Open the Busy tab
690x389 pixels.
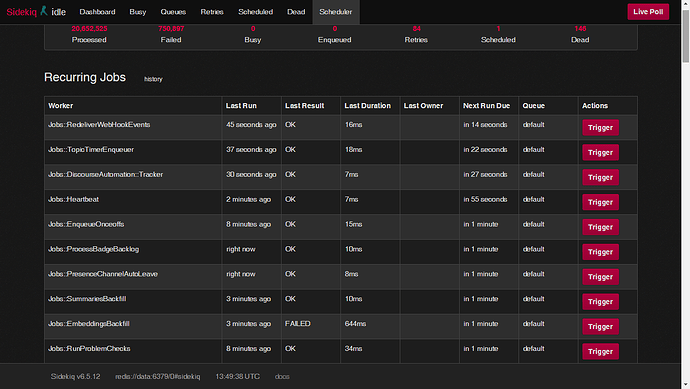138,12
